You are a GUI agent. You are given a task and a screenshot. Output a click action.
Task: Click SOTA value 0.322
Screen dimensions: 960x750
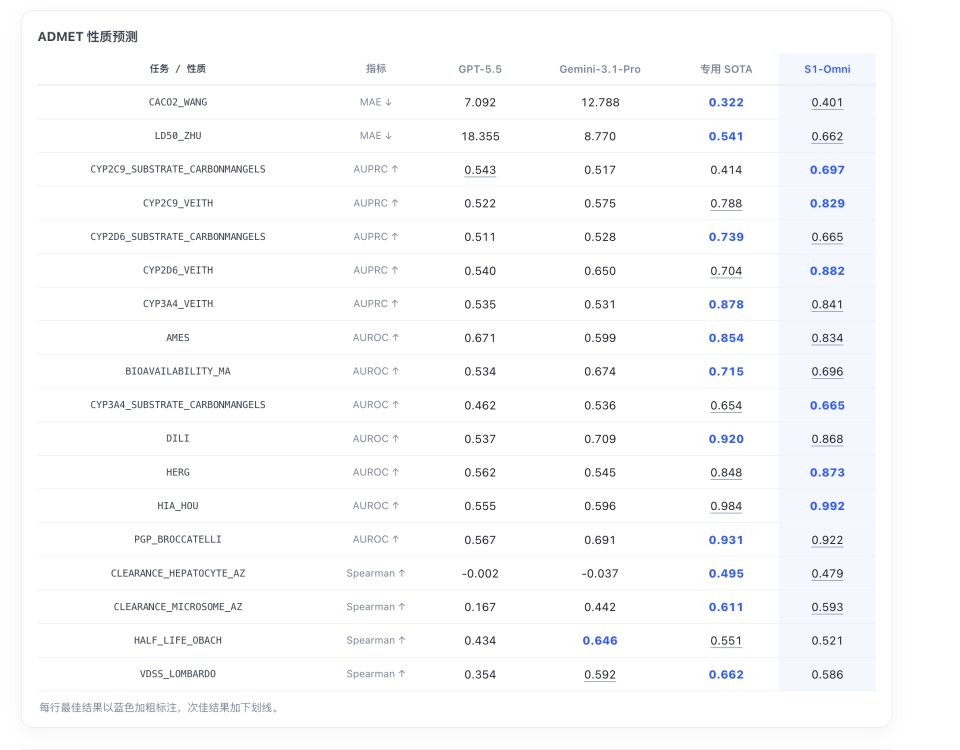[726, 103]
